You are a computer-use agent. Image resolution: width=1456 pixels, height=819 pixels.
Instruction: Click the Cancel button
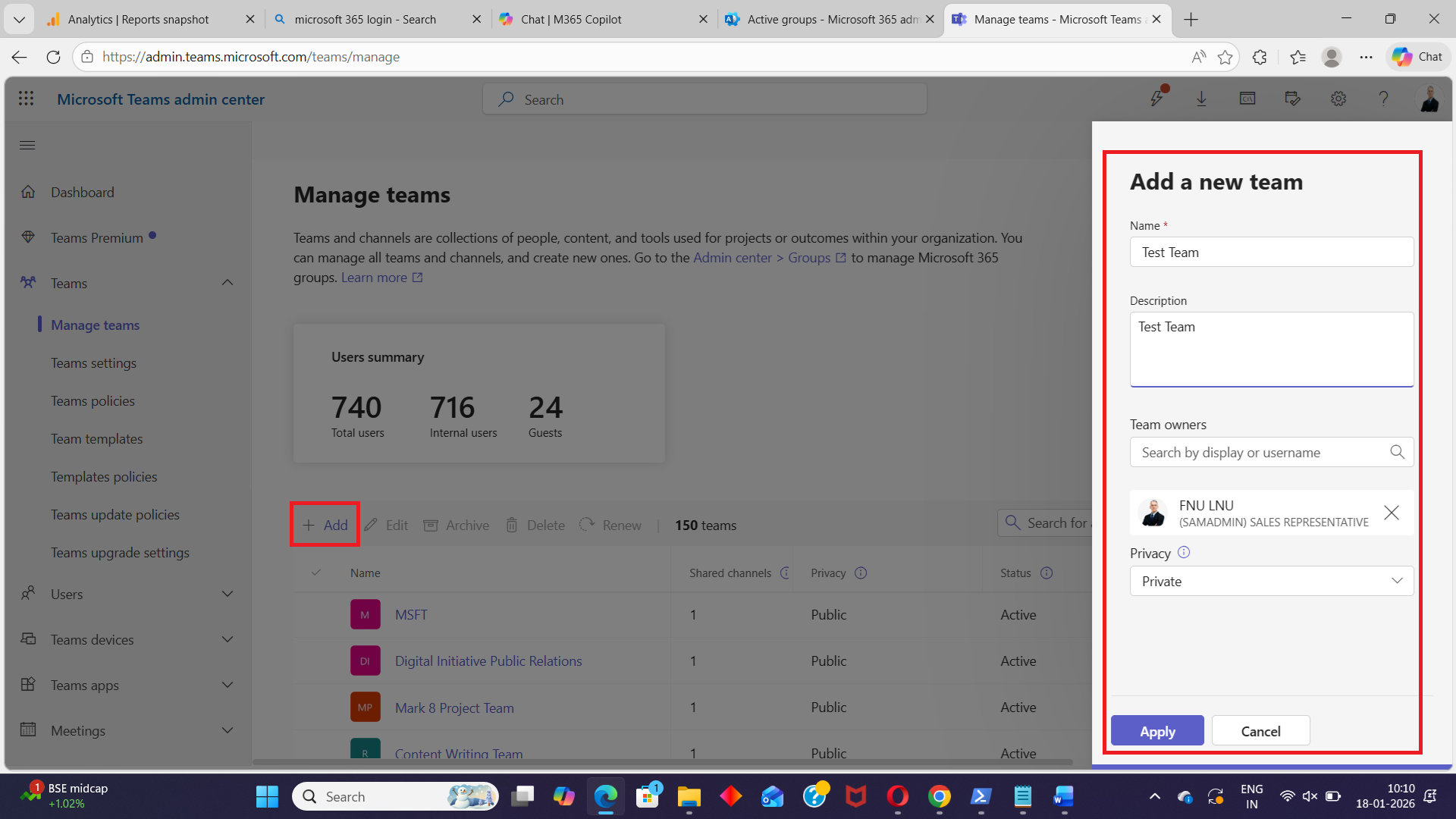coord(1260,731)
